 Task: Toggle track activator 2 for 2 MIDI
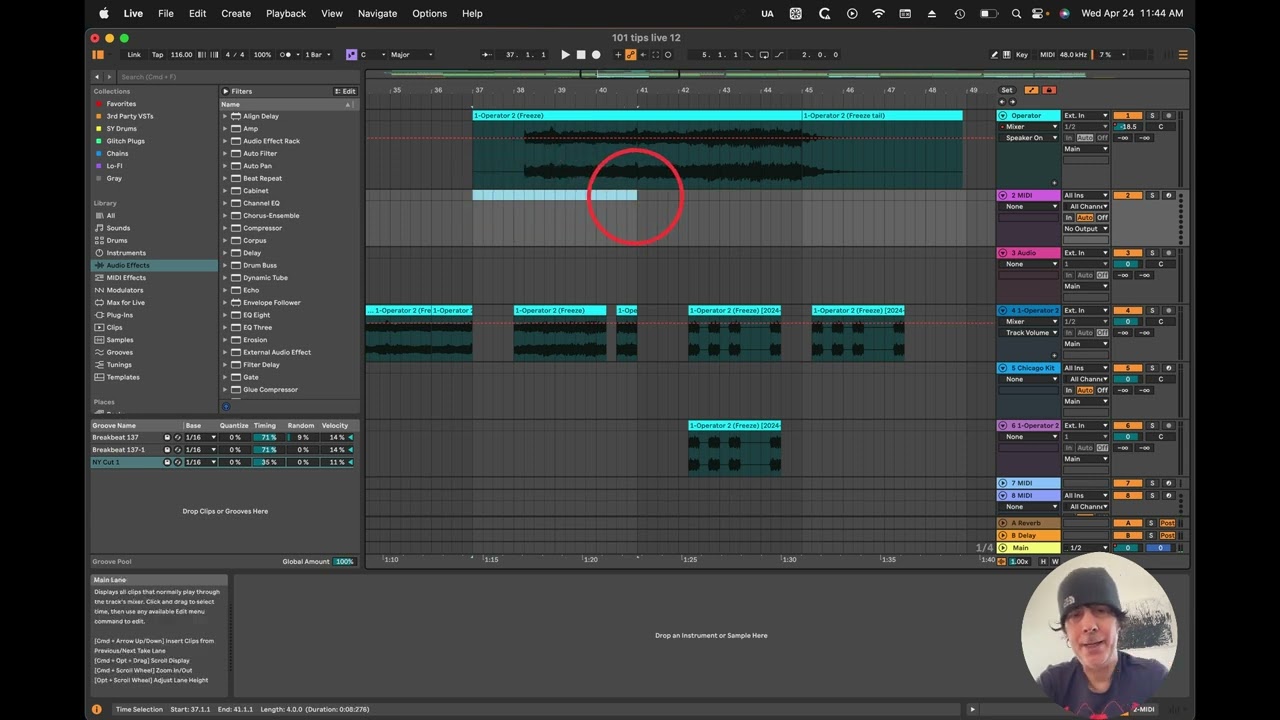1128,196
